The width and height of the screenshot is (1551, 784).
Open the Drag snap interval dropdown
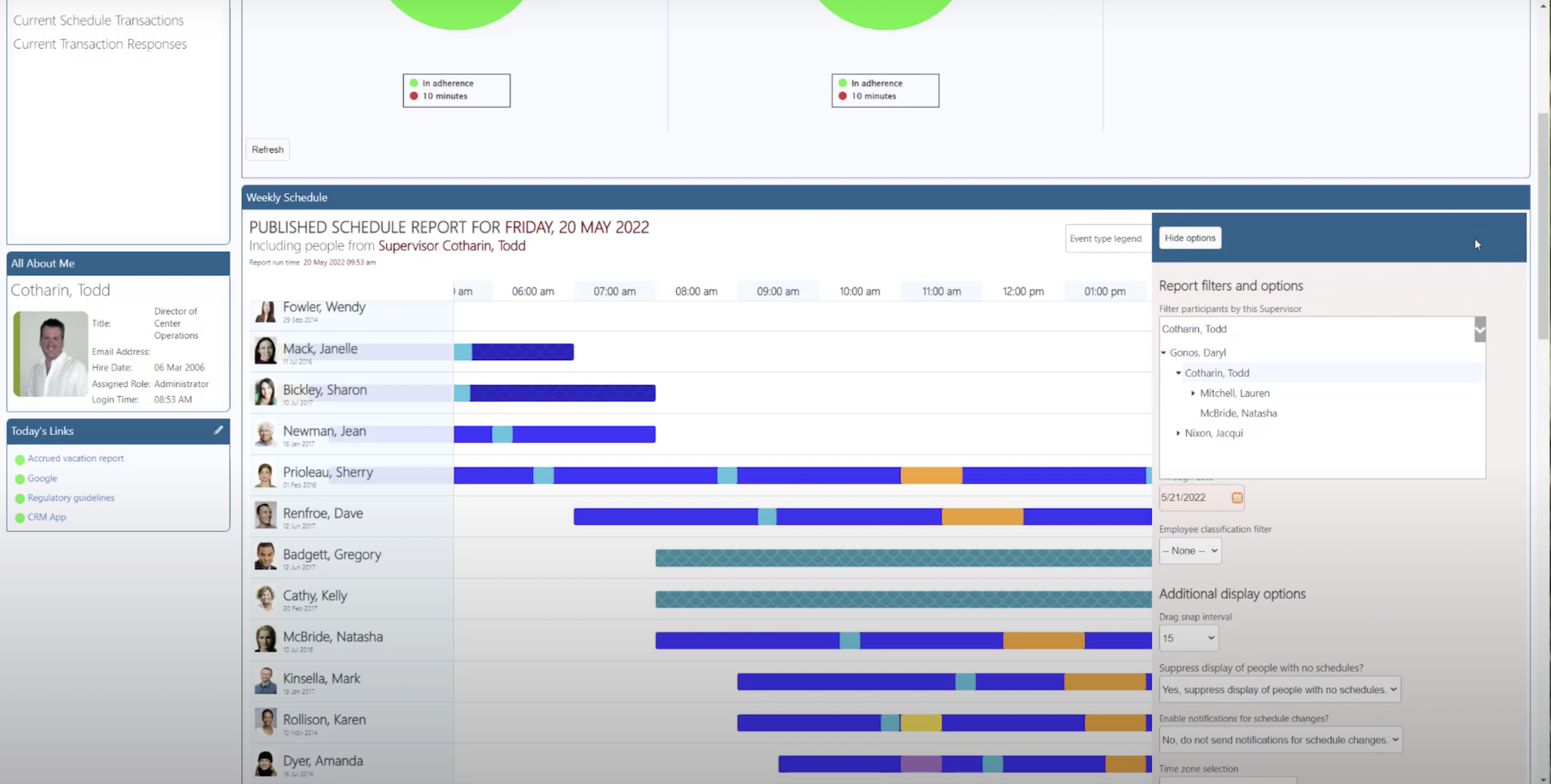1189,638
